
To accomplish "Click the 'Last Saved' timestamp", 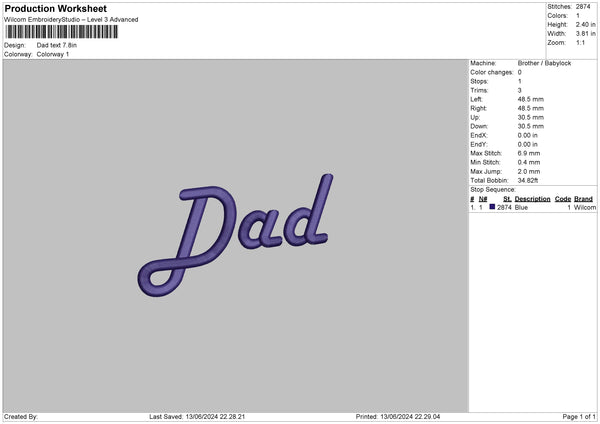I will (x=197, y=417).
